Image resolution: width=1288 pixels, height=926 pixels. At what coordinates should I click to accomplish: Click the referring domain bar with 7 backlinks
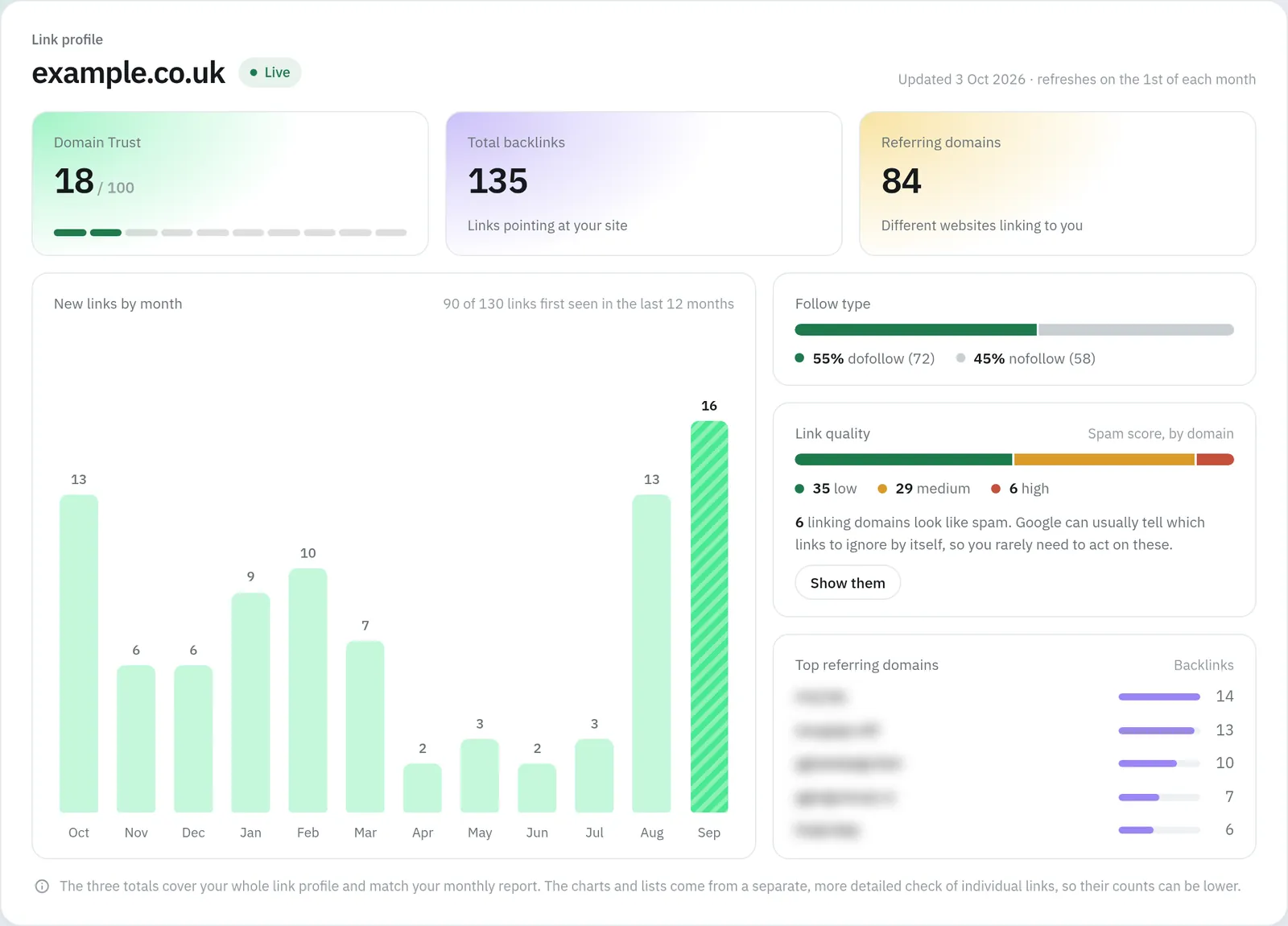click(1159, 797)
